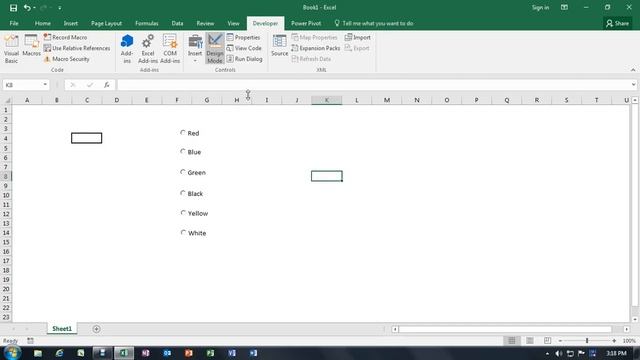Click the macro recording status icon
Screen dimensions: 640x360
pyautogui.click(x=30, y=340)
